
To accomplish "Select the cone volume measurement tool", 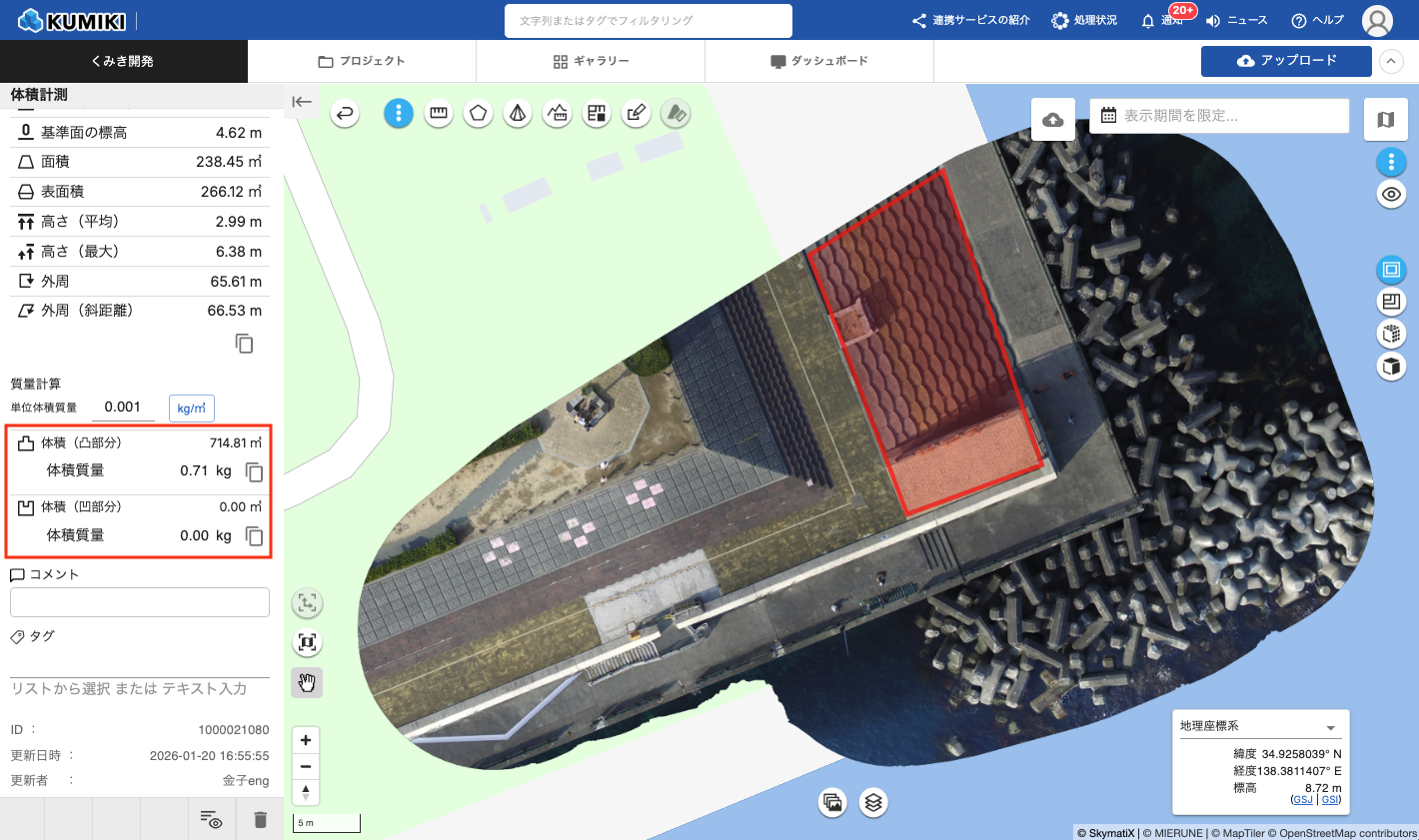I will tap(518, 114).
